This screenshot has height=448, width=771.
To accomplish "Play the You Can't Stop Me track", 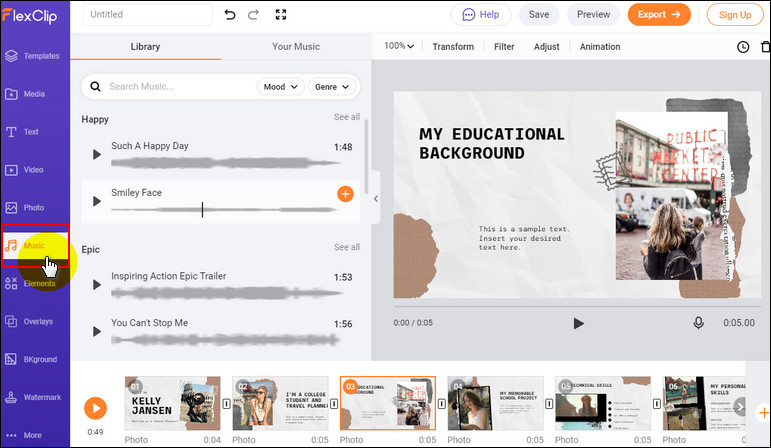I will click(x=97, y=331).
